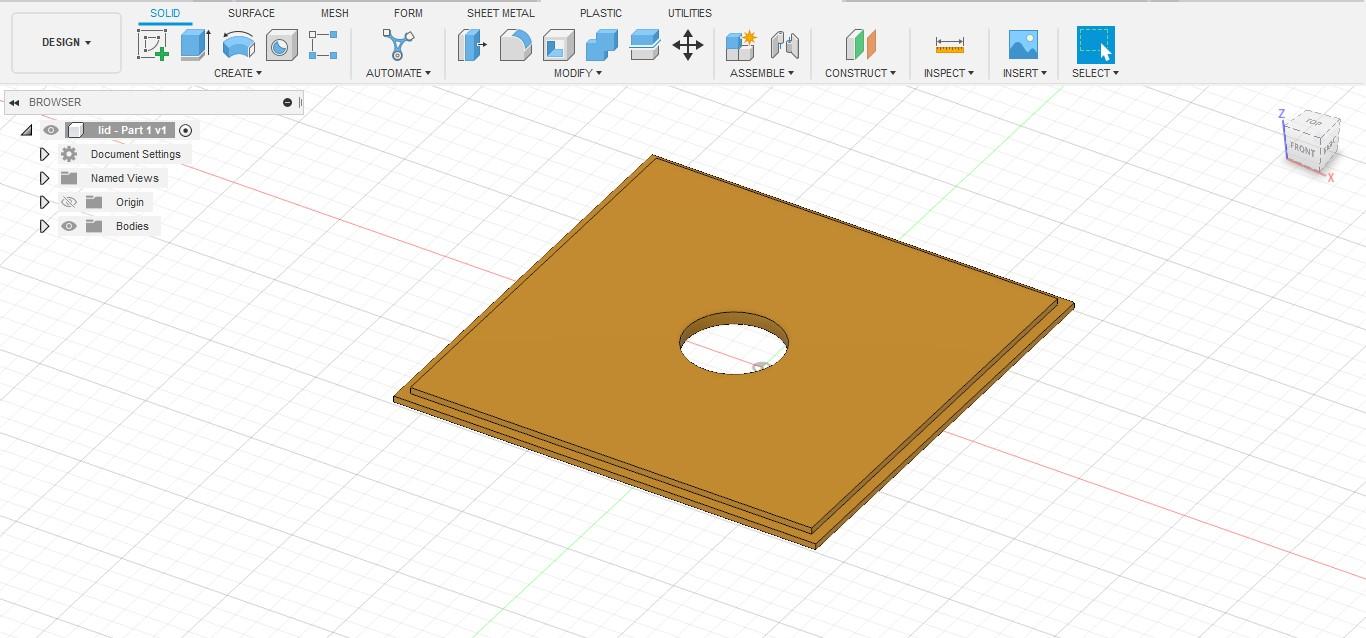1366x638 pixels.
Task: Switch to the PLASTIC tab
Action: [x=601, y=13]
